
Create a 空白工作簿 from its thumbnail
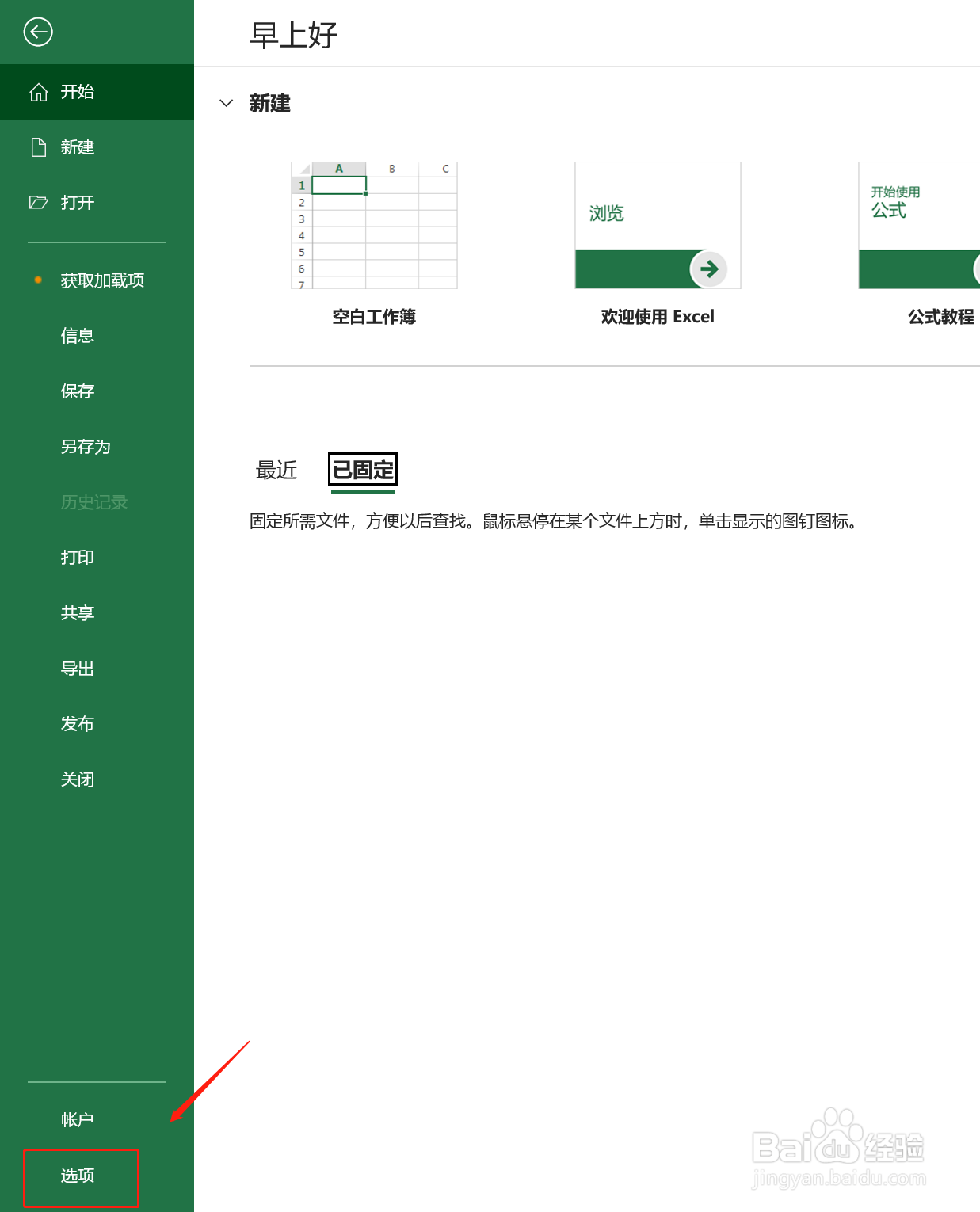pos(374,226)
